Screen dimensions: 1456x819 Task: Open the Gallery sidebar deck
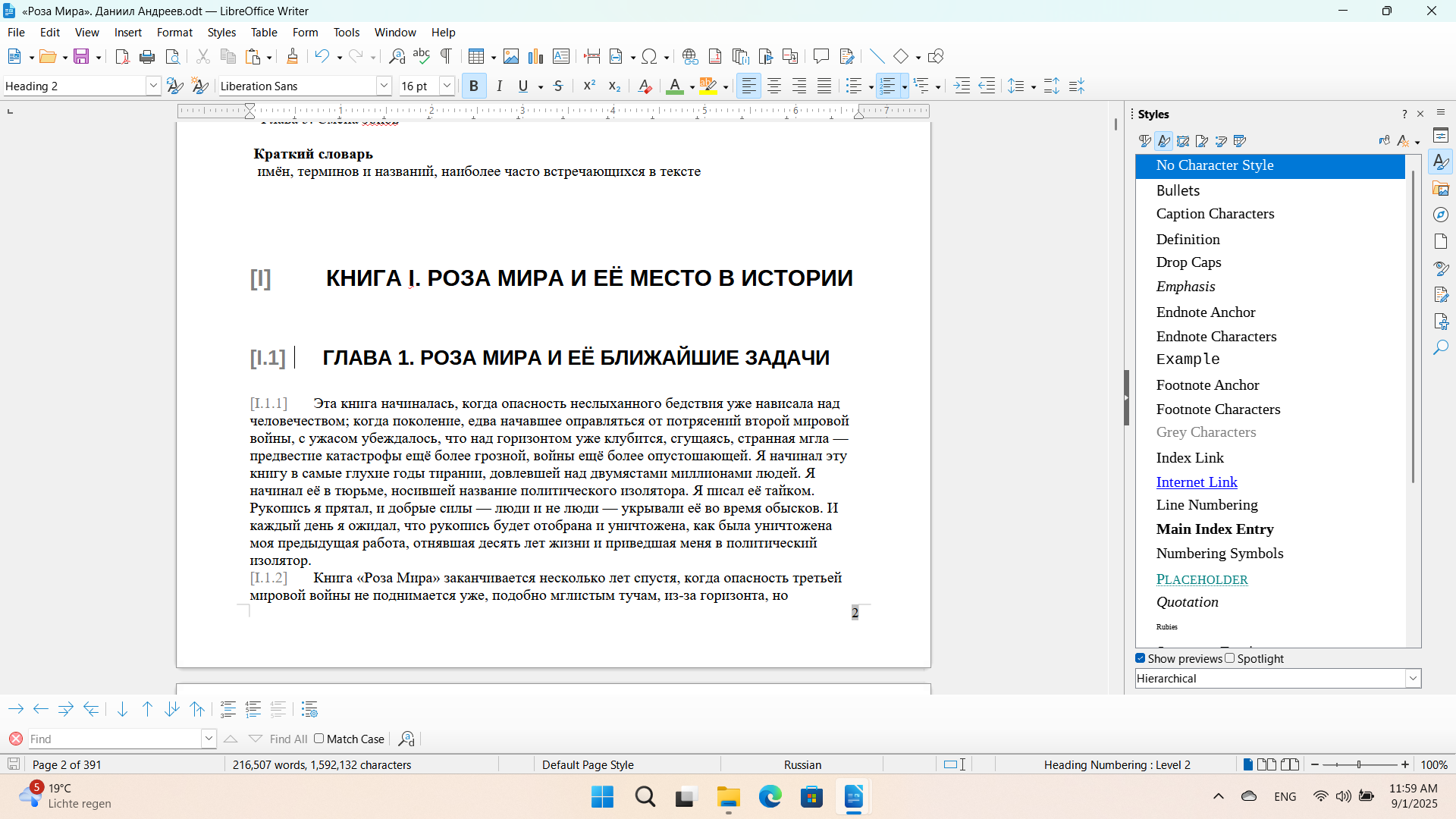click(1441, 188)
